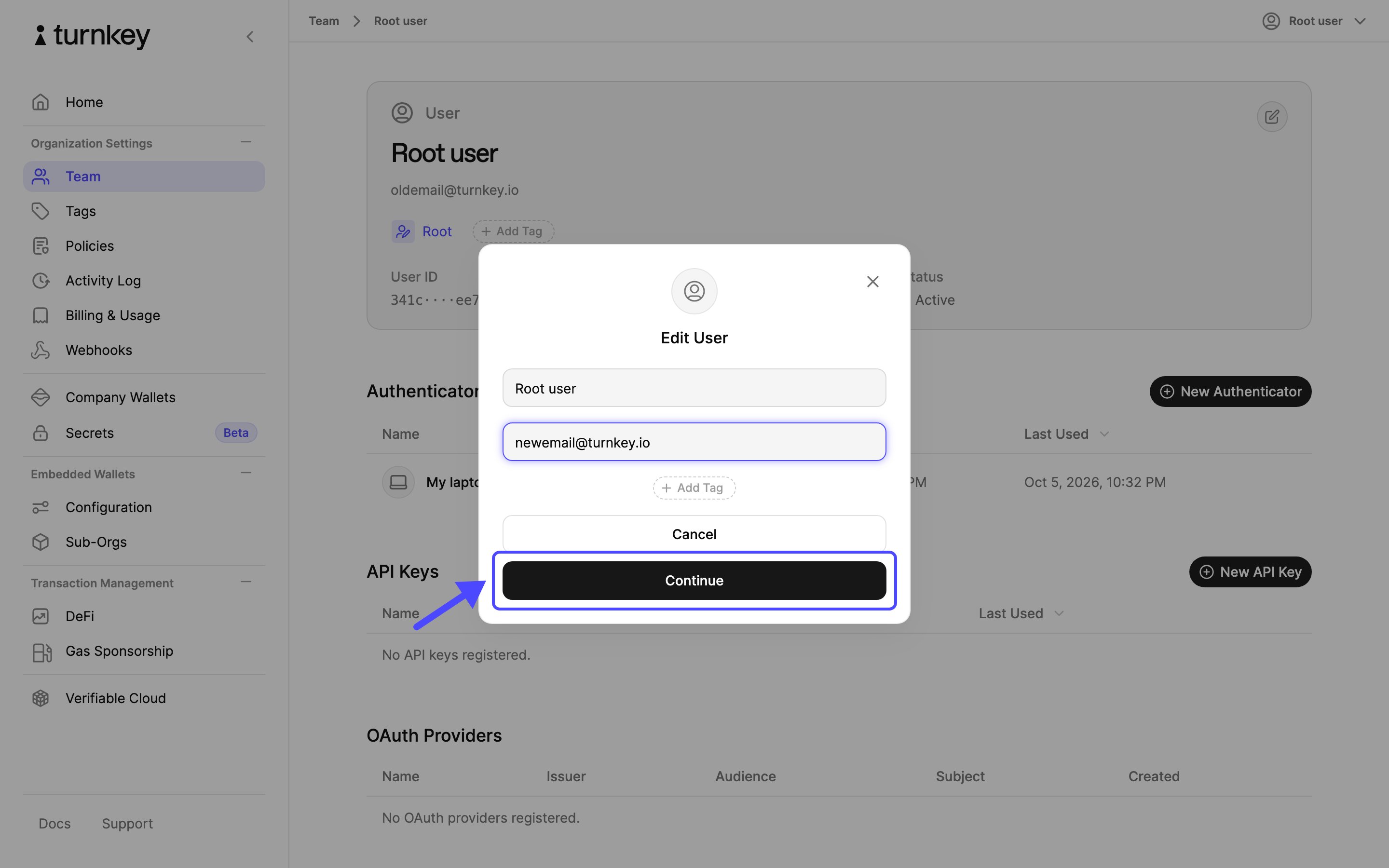Click the Continue button
The image size is (1389, 868).
(694, 581)
